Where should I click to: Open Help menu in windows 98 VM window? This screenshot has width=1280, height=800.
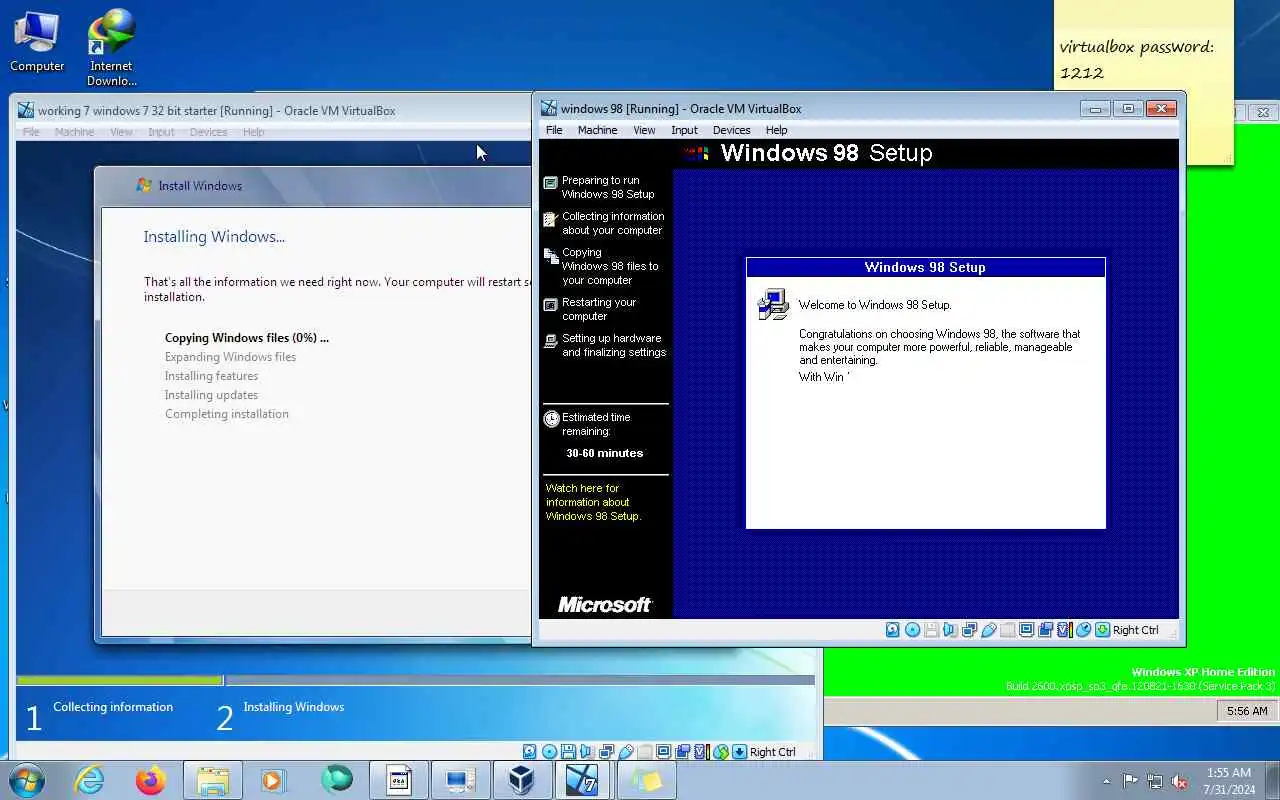tap(776, 130)
